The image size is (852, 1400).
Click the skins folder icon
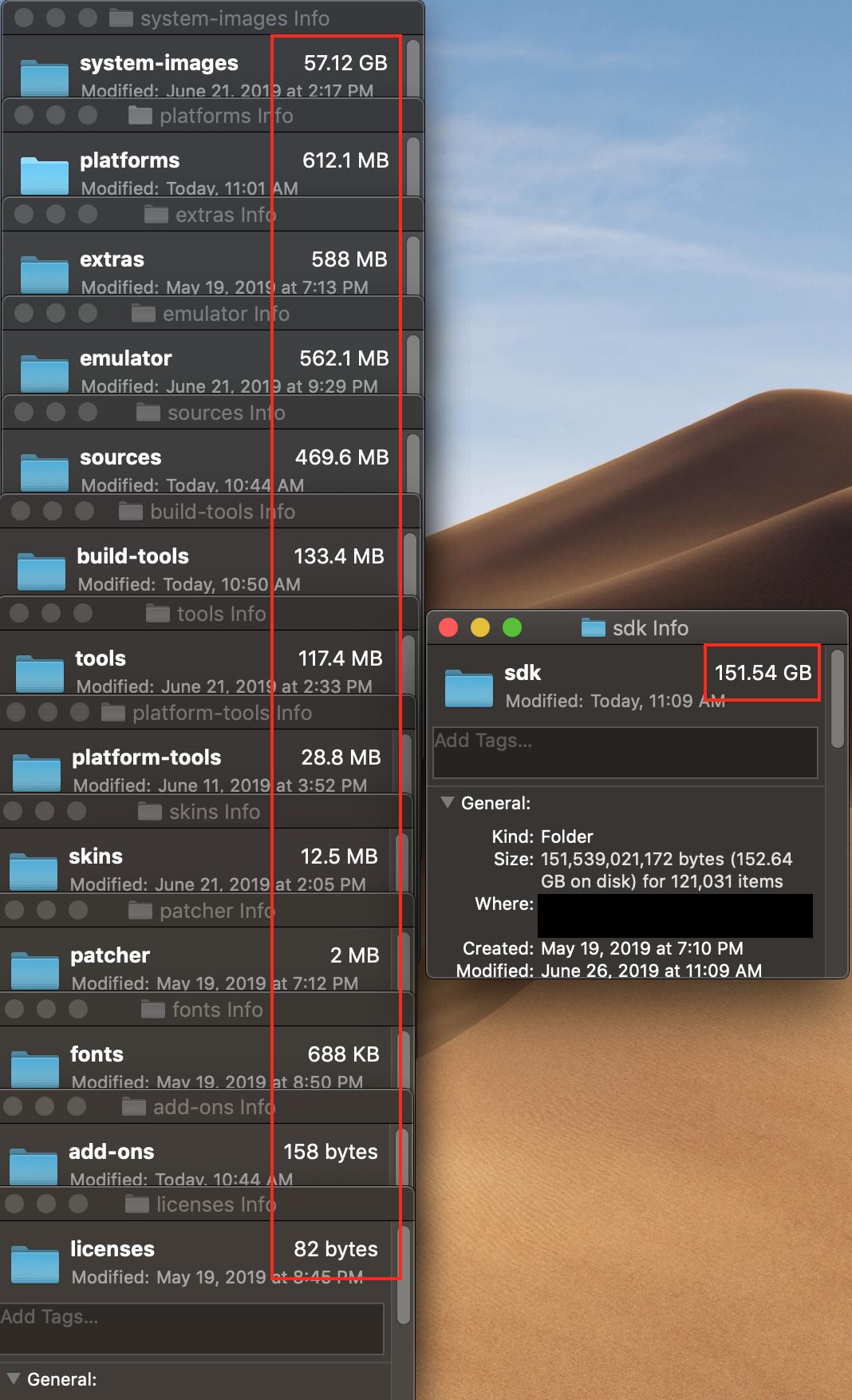(34, 872)
